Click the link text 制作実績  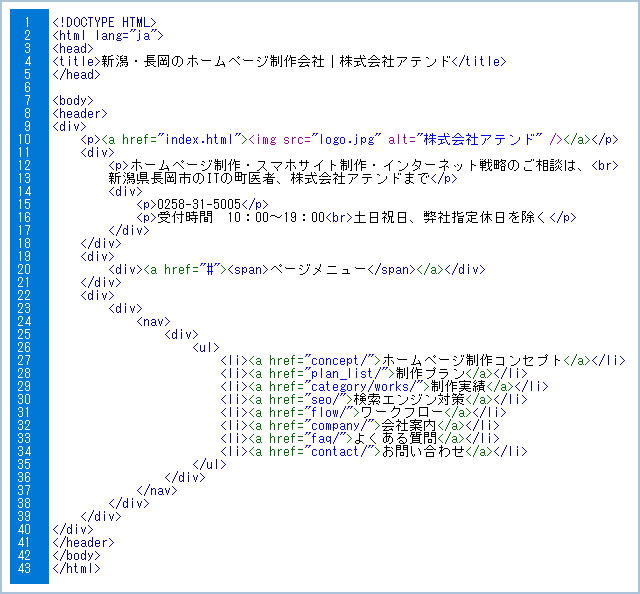(458, 386)
